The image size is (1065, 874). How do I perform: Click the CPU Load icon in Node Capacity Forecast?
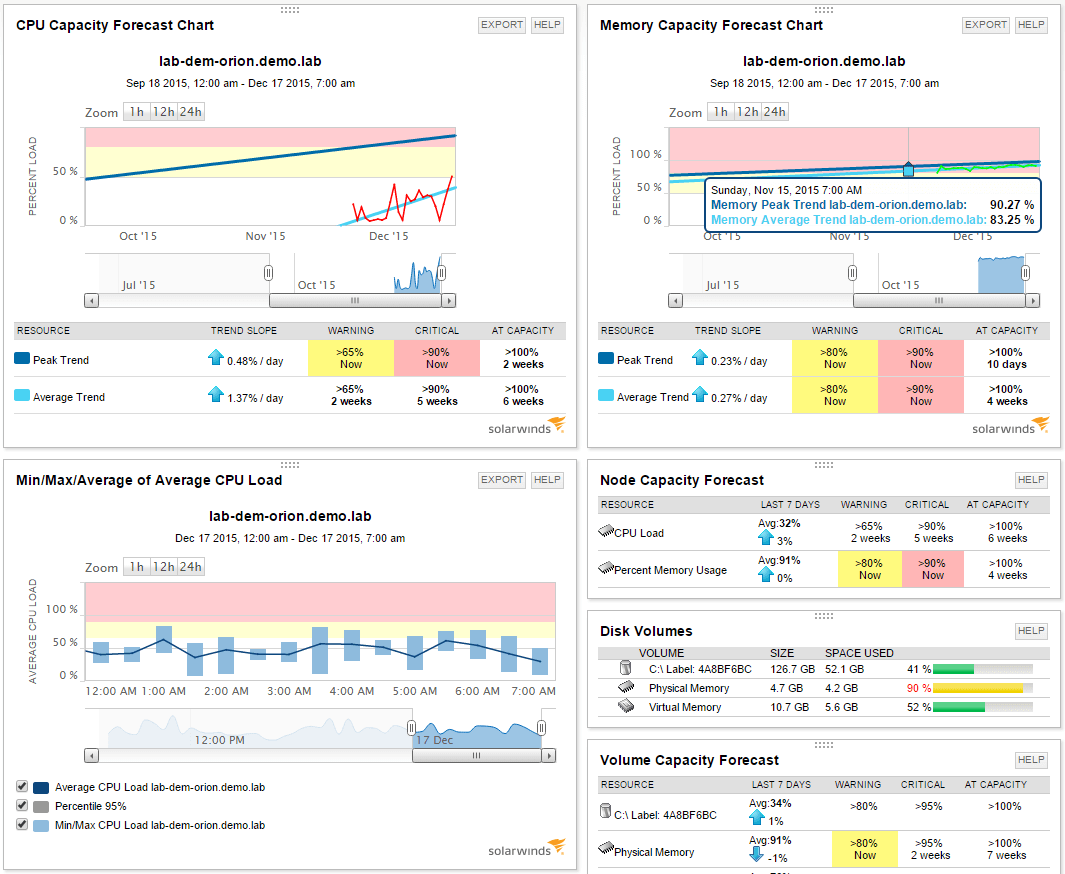pos(604,529)
